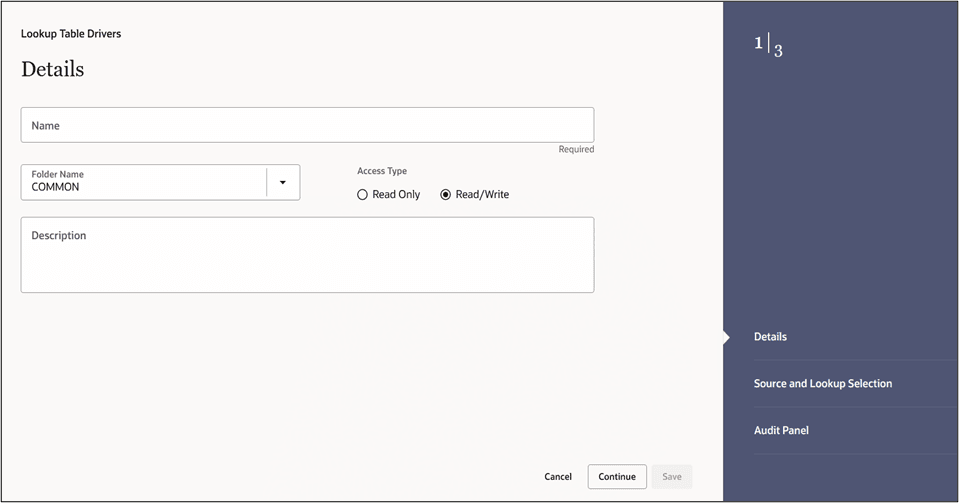Image resolution: width=959 pixels, height=503 pixels.
Task: Click the greyed-out Save button
Action: pos(672,477)
